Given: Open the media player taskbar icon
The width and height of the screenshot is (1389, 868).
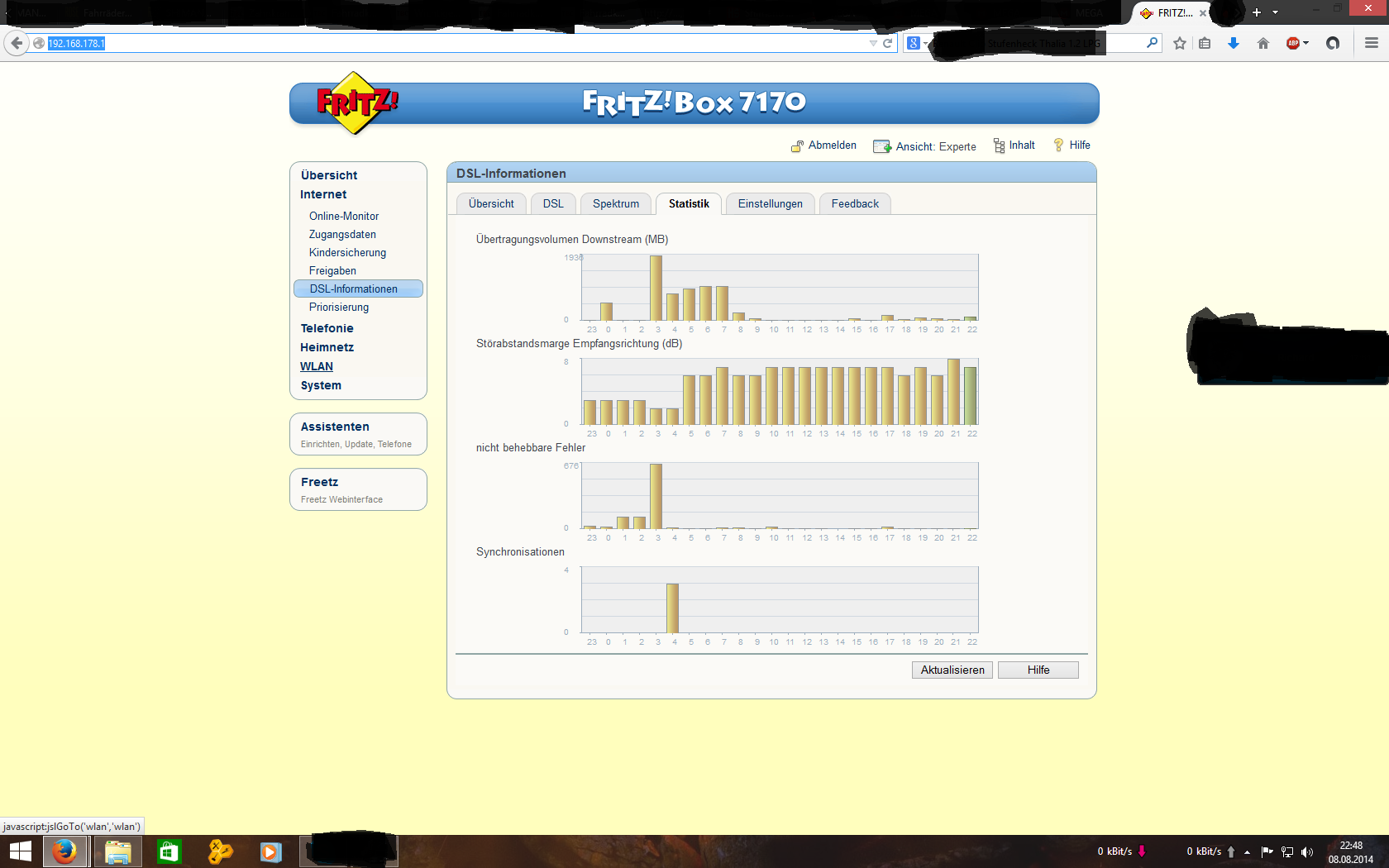Looking at the screenshot, I should pos(270,851).
